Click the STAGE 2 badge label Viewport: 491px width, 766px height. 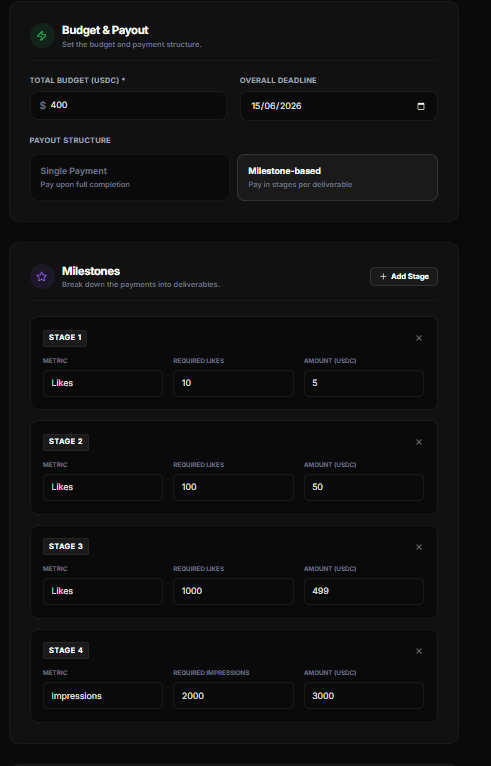coord(66,442)
